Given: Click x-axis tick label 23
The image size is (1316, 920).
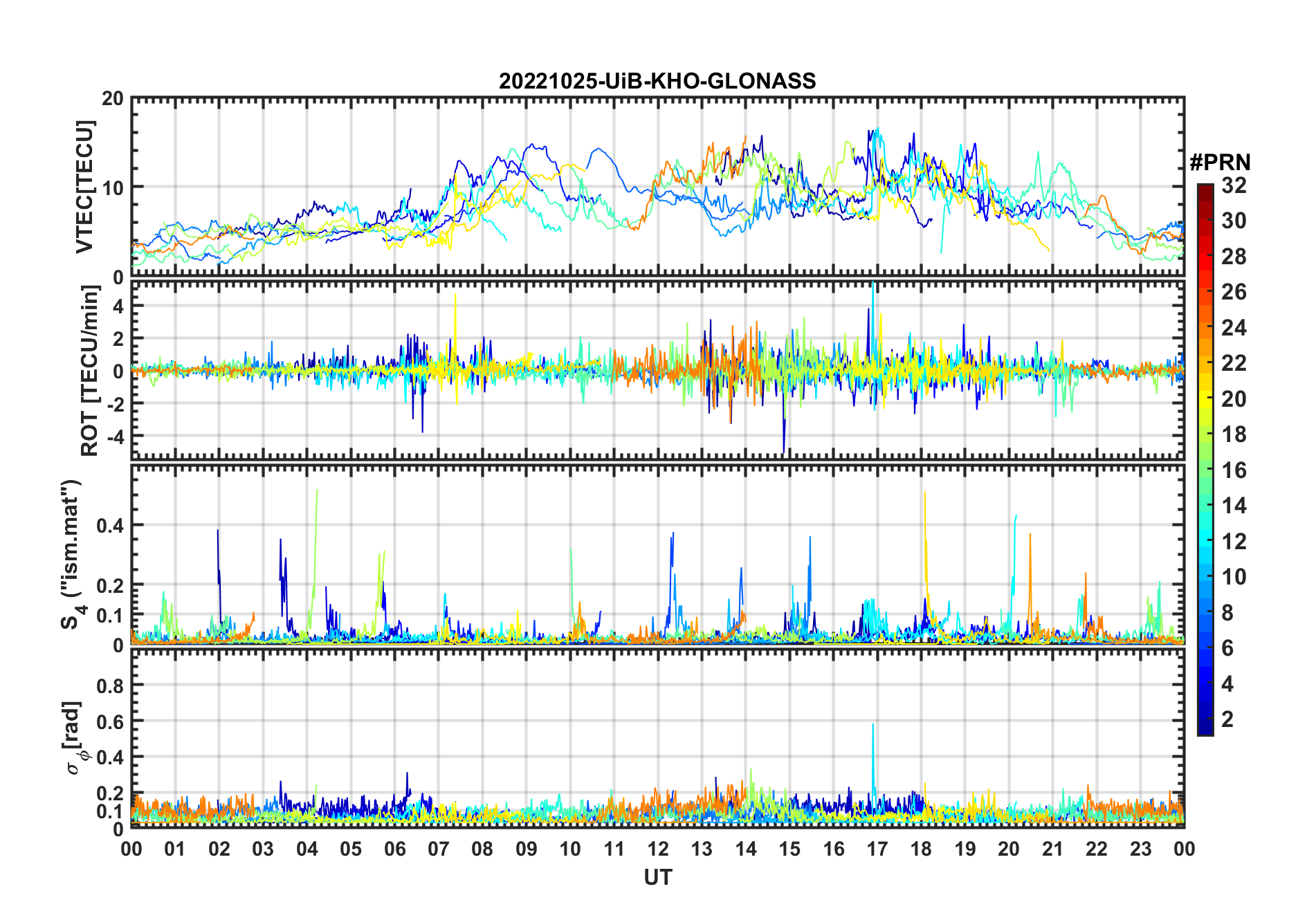Looking at the screenshot, I should [1140, 848].
